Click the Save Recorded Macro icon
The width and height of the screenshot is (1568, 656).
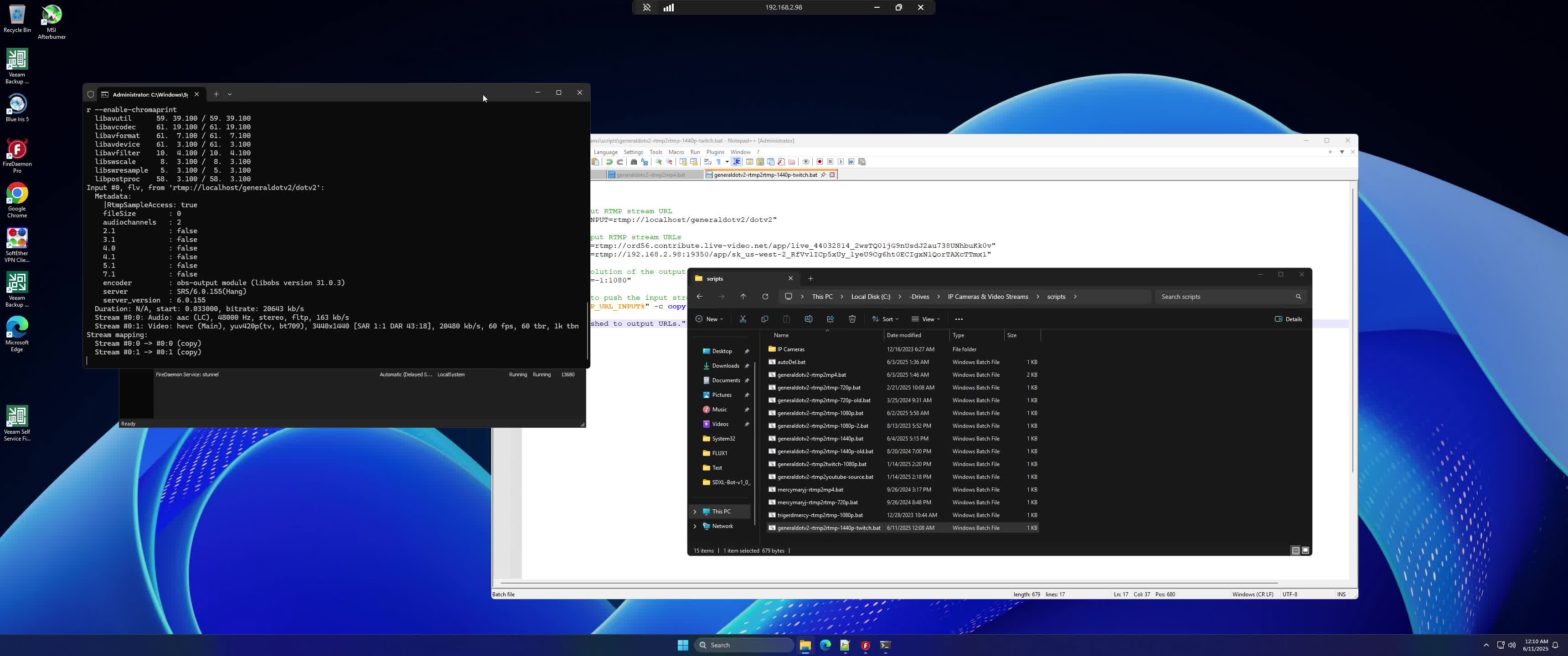coord(862,162)
